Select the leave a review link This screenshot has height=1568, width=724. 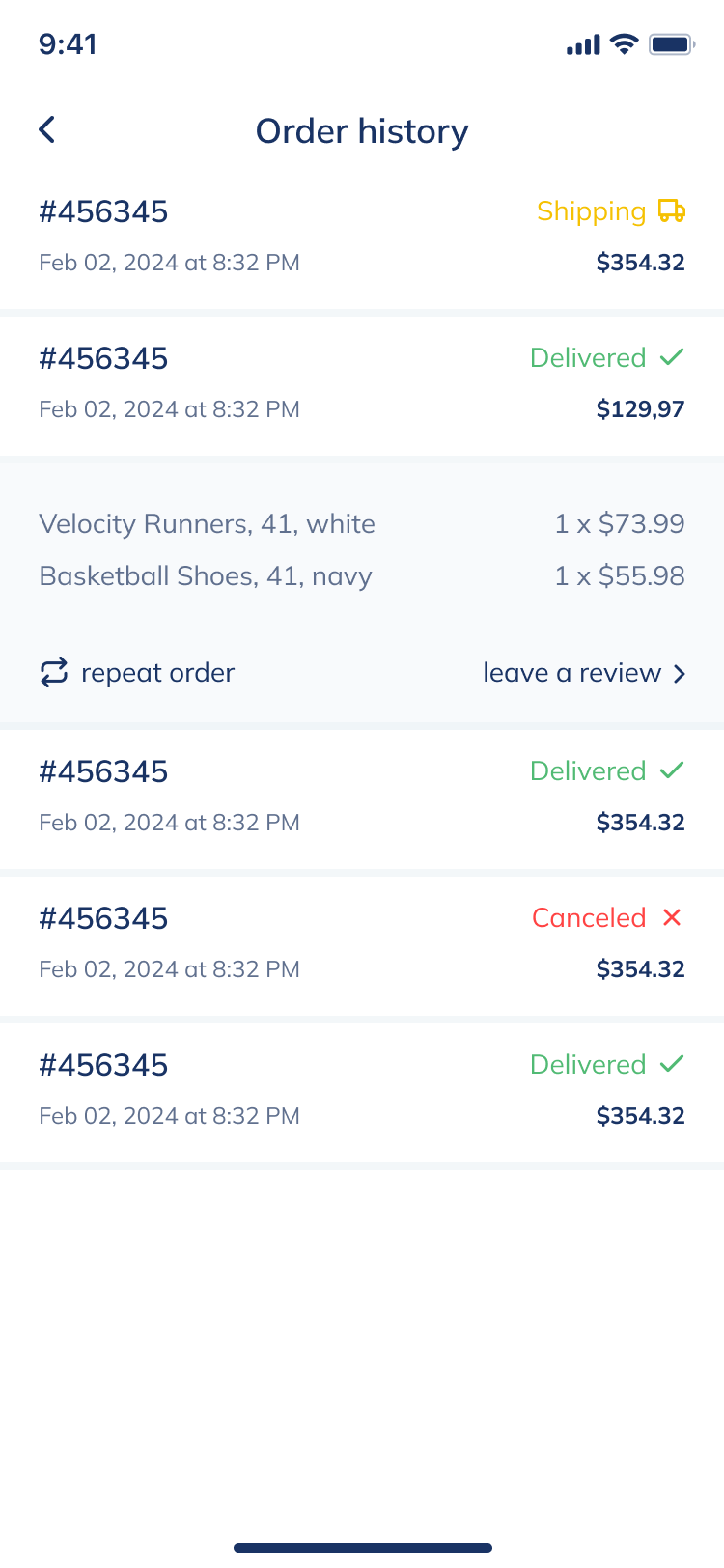click(571, 673)
